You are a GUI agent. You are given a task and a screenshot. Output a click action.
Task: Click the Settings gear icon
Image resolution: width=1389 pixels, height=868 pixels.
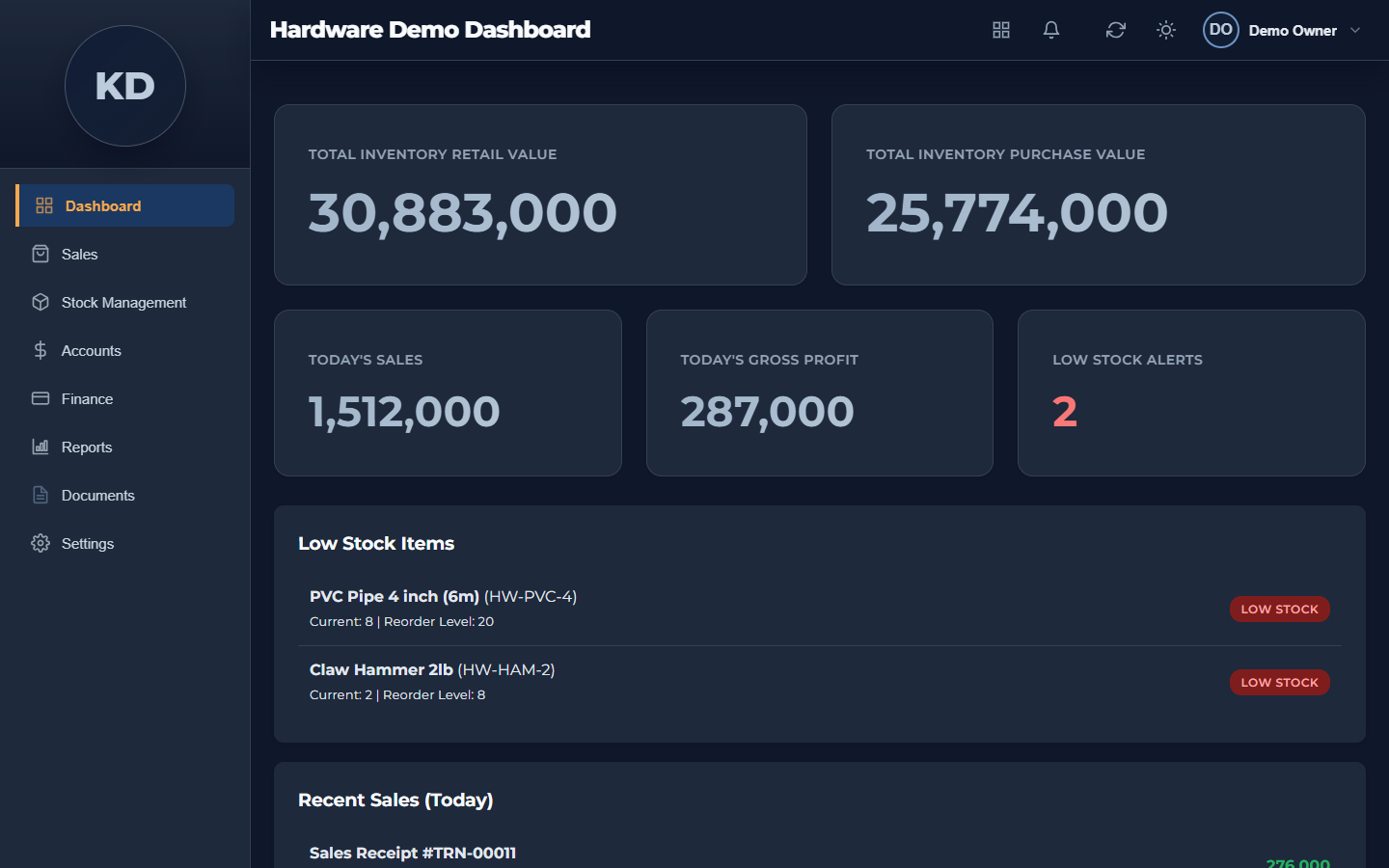pyautogui.click(x=41, y=543)
